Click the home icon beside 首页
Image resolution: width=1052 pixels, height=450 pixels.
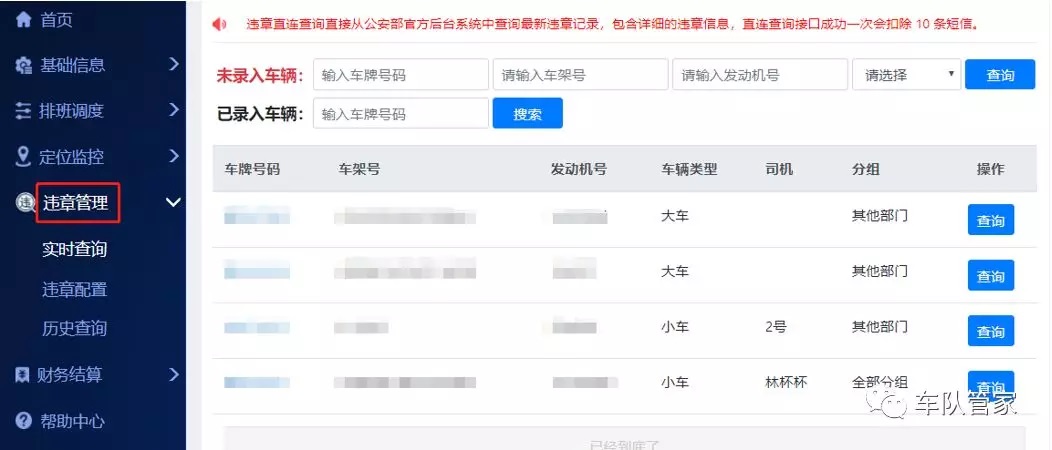click(x=24, y=19)
